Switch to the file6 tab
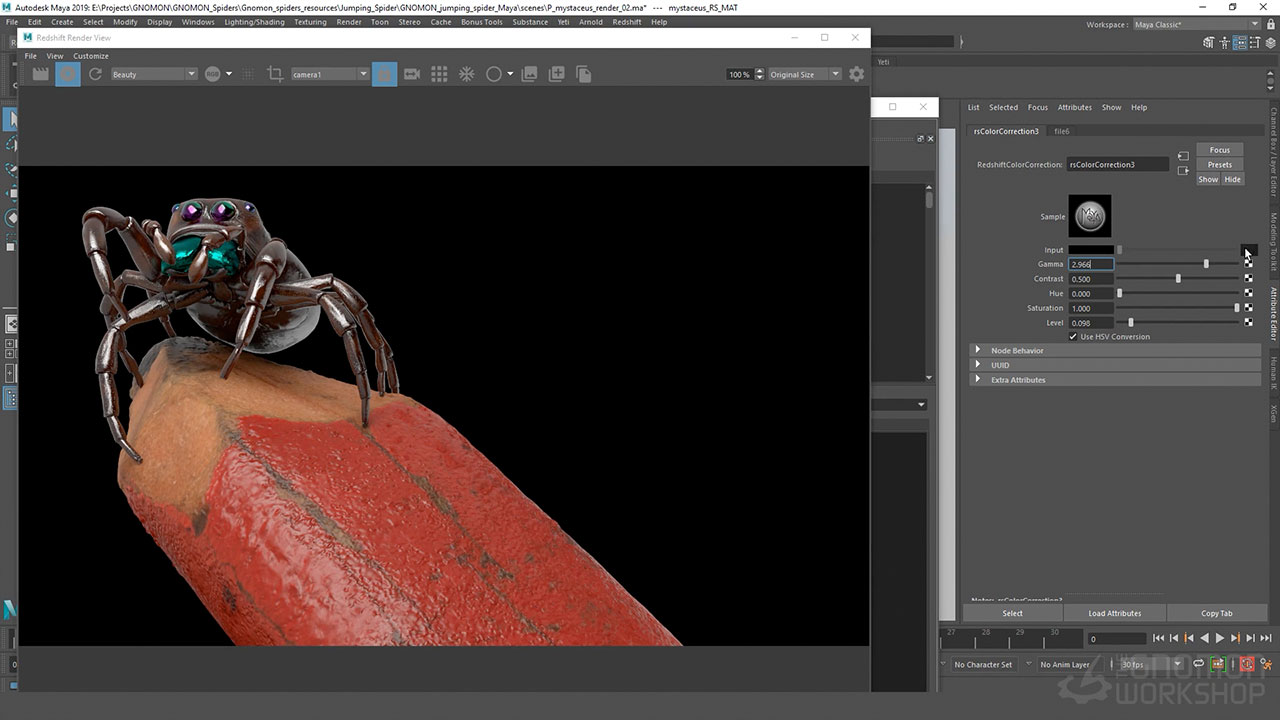 pos(1062,131)
